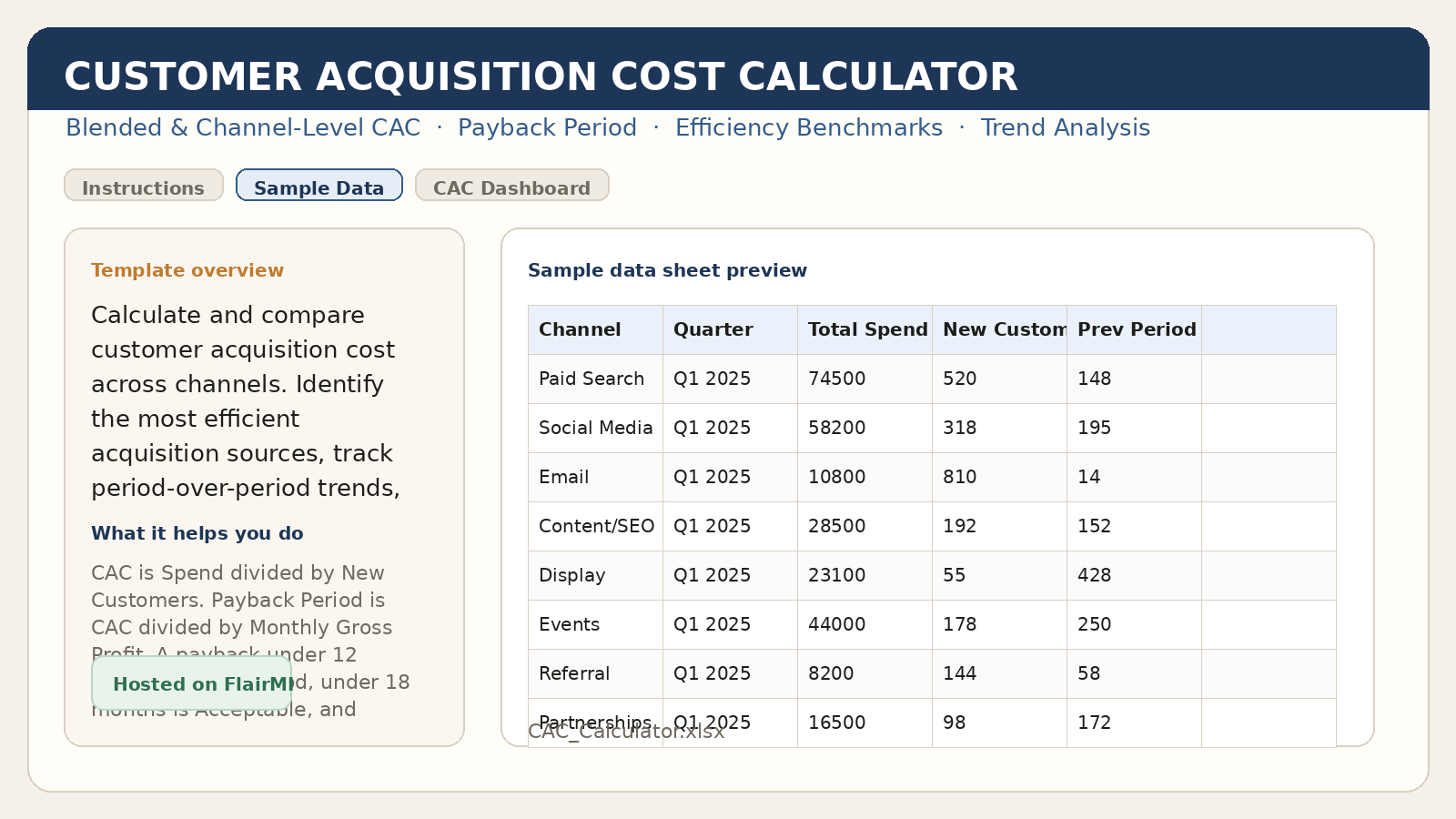Screen dimensions: 1456x819
Task: Open the CAC Dashboard tab
Action: click(x=511, y=187)
